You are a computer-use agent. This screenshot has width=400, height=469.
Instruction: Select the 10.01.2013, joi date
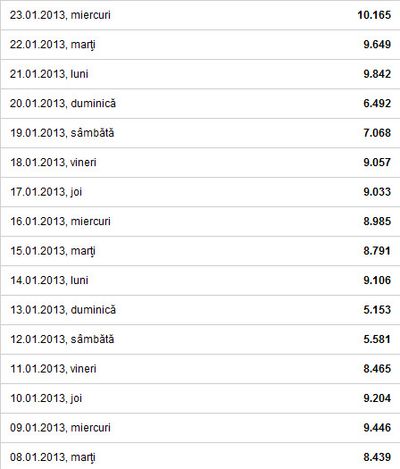pyautogui.click(x=46, y=399)
